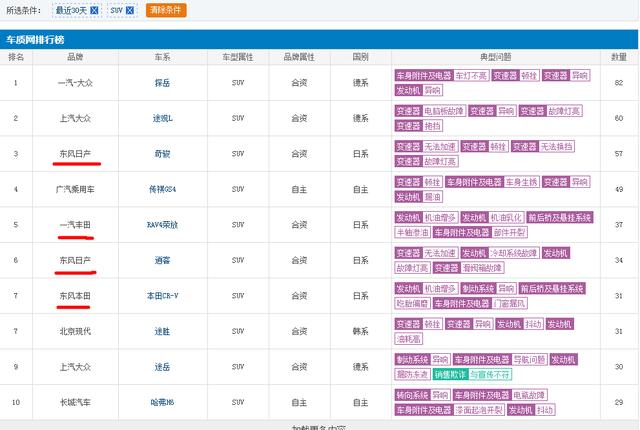Open the 本田CR-V car series link

point(161,296)
